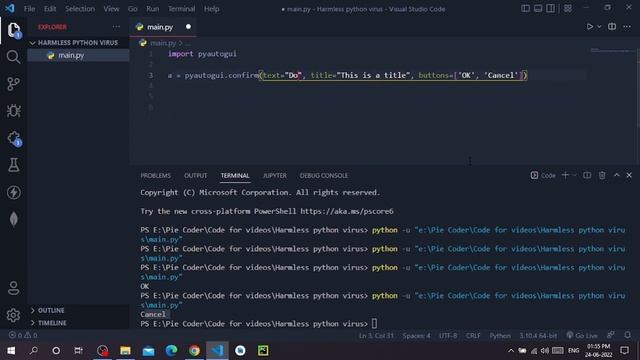
Task: Add a new terminal with plus icon
Action: tap(565, 175)
